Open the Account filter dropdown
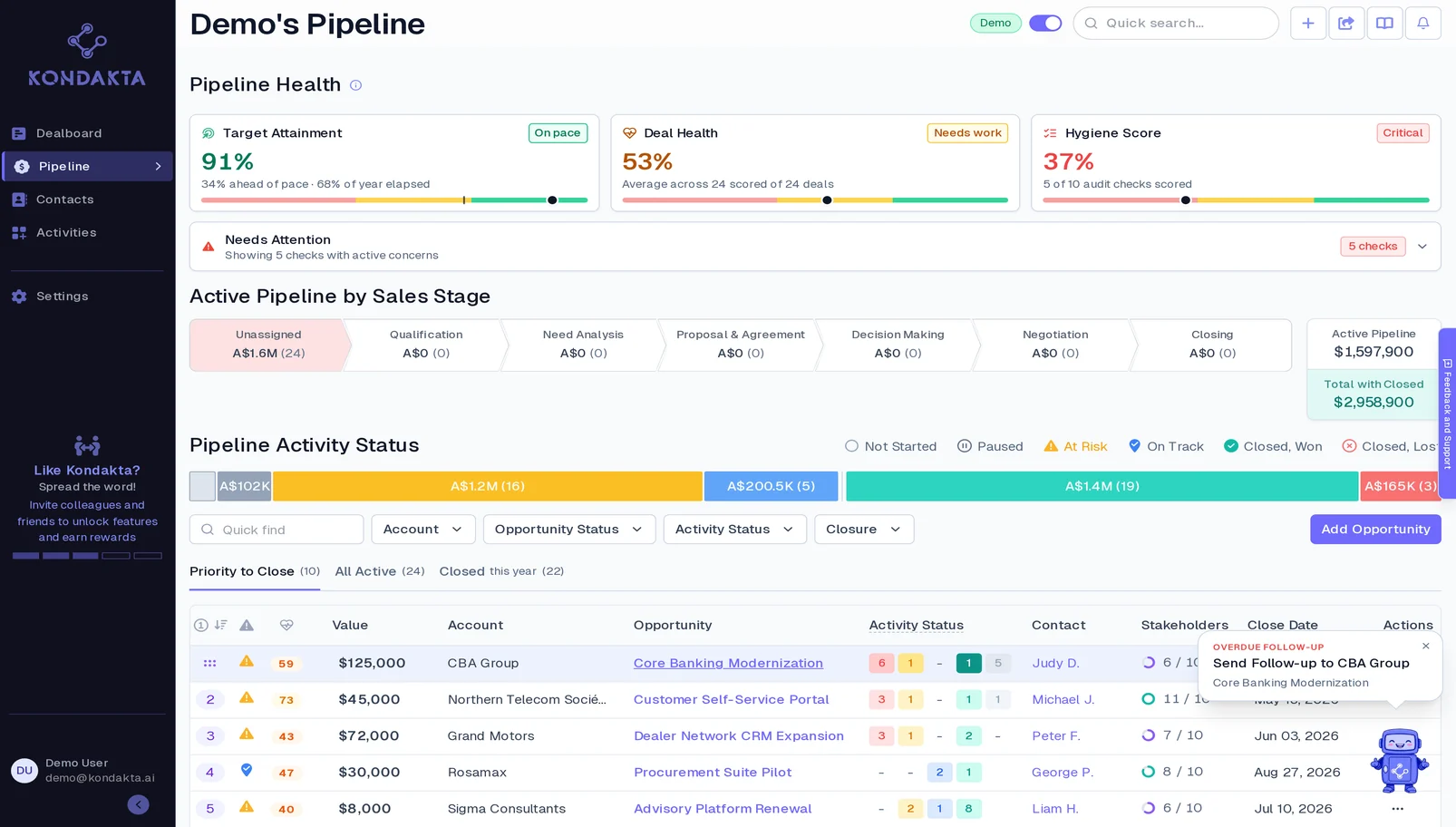The height and width of the screenshot is (827, 1456). [422, 530]
